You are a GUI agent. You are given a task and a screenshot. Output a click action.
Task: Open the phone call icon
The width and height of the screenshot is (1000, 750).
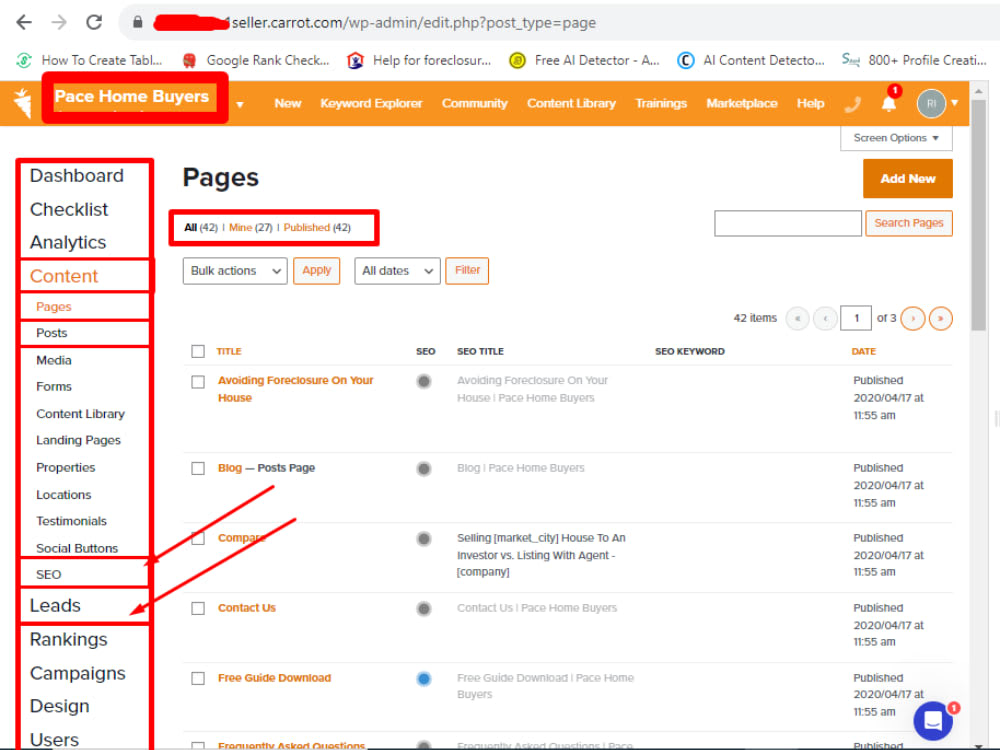point(852,104)
